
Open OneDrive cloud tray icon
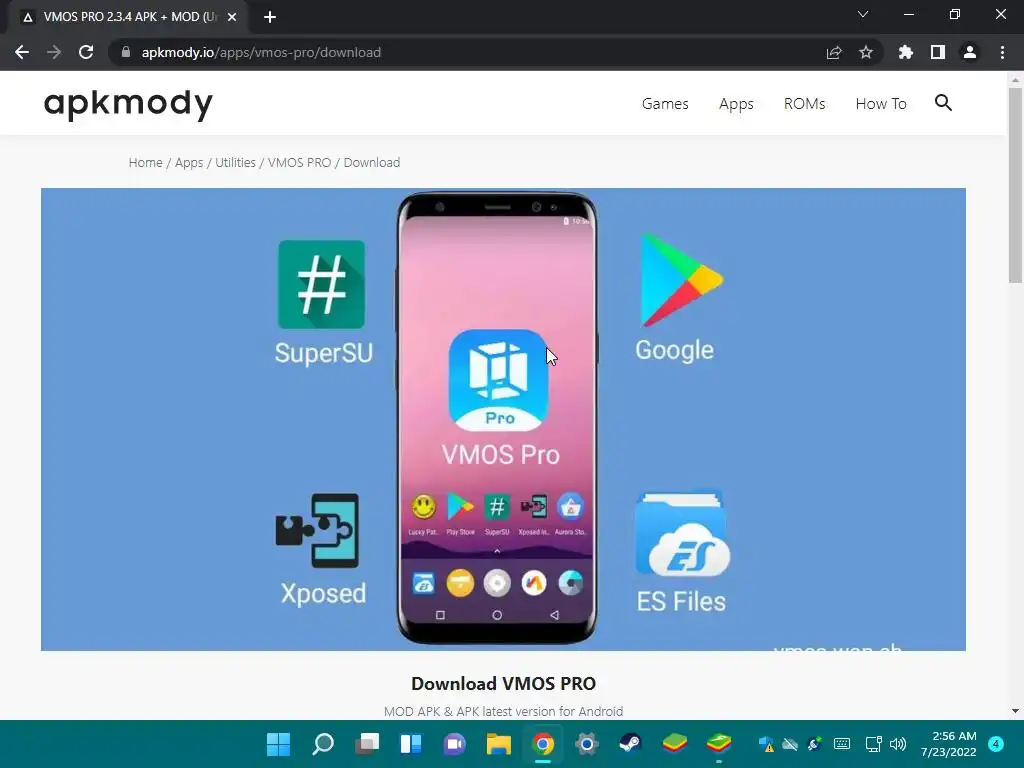790,744
